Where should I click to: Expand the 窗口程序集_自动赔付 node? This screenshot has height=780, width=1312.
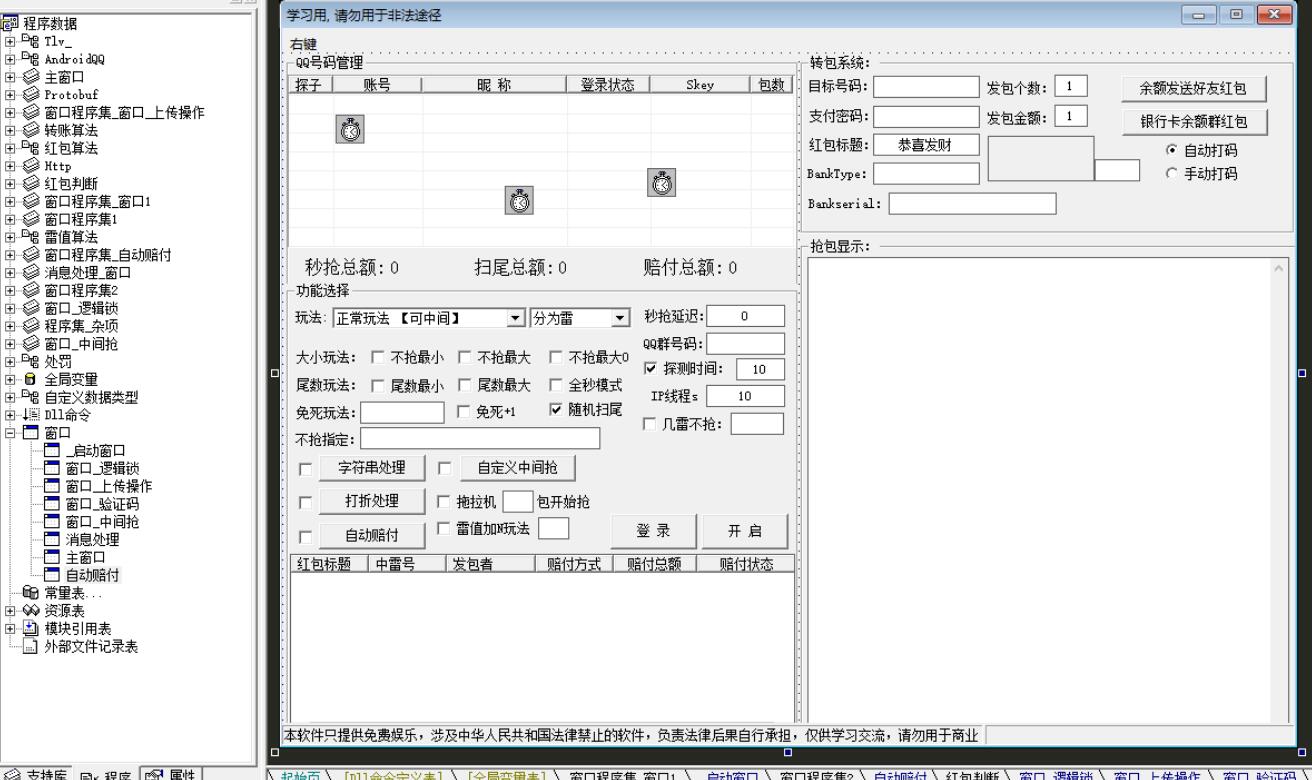pos(11,255)
